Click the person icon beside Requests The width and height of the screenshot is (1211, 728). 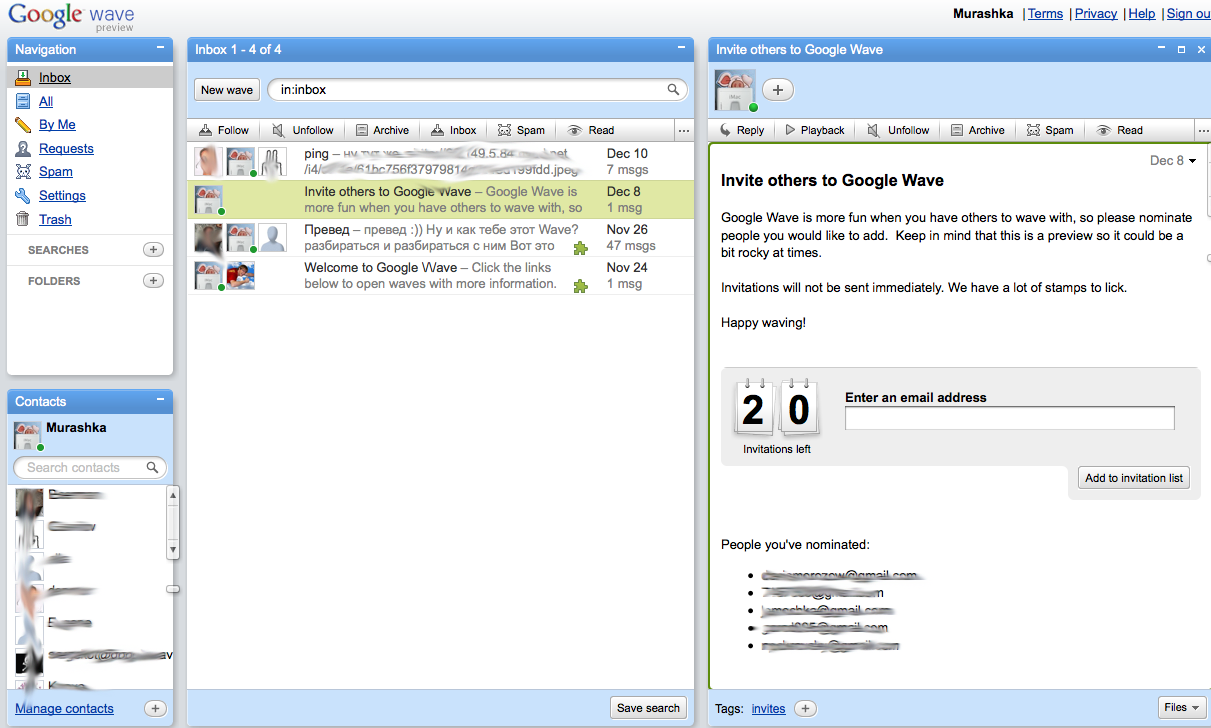[x=23, y=148]
